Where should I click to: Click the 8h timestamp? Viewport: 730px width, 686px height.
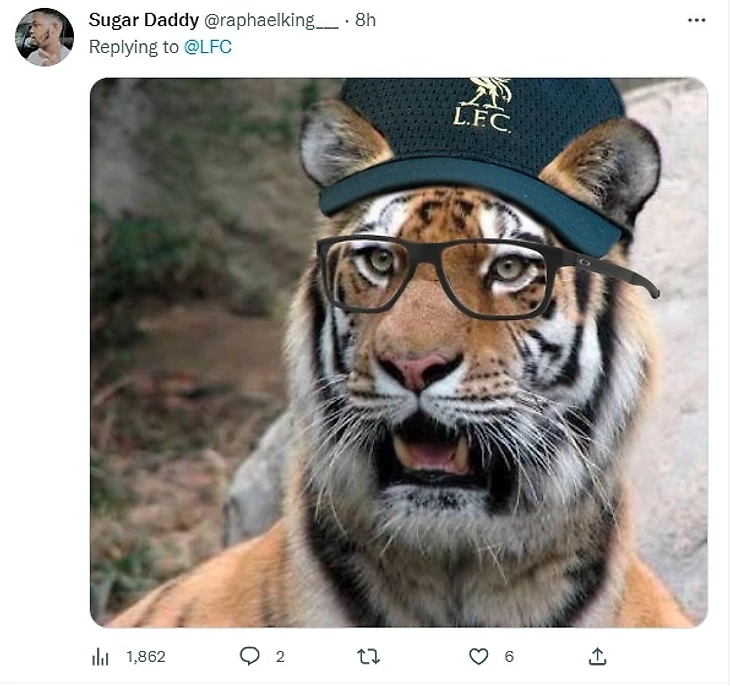tap(365, 20)
